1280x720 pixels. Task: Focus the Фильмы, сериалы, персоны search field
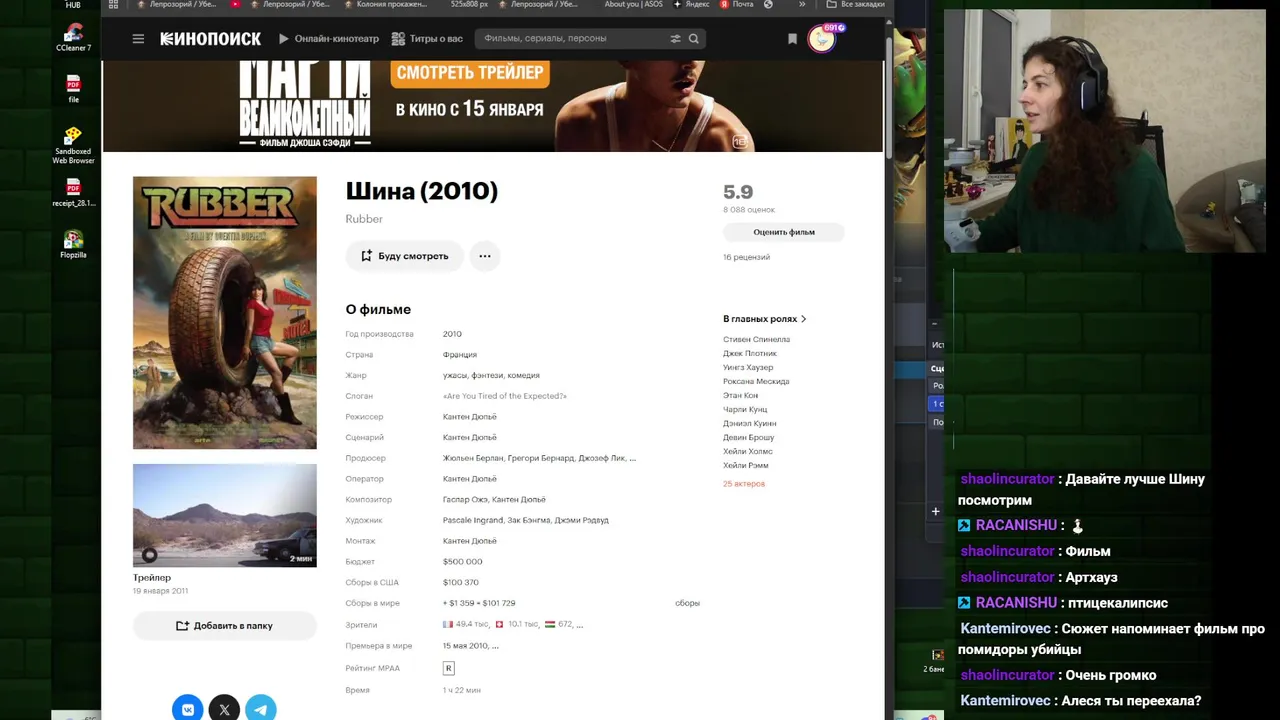(x=575, y=39)
